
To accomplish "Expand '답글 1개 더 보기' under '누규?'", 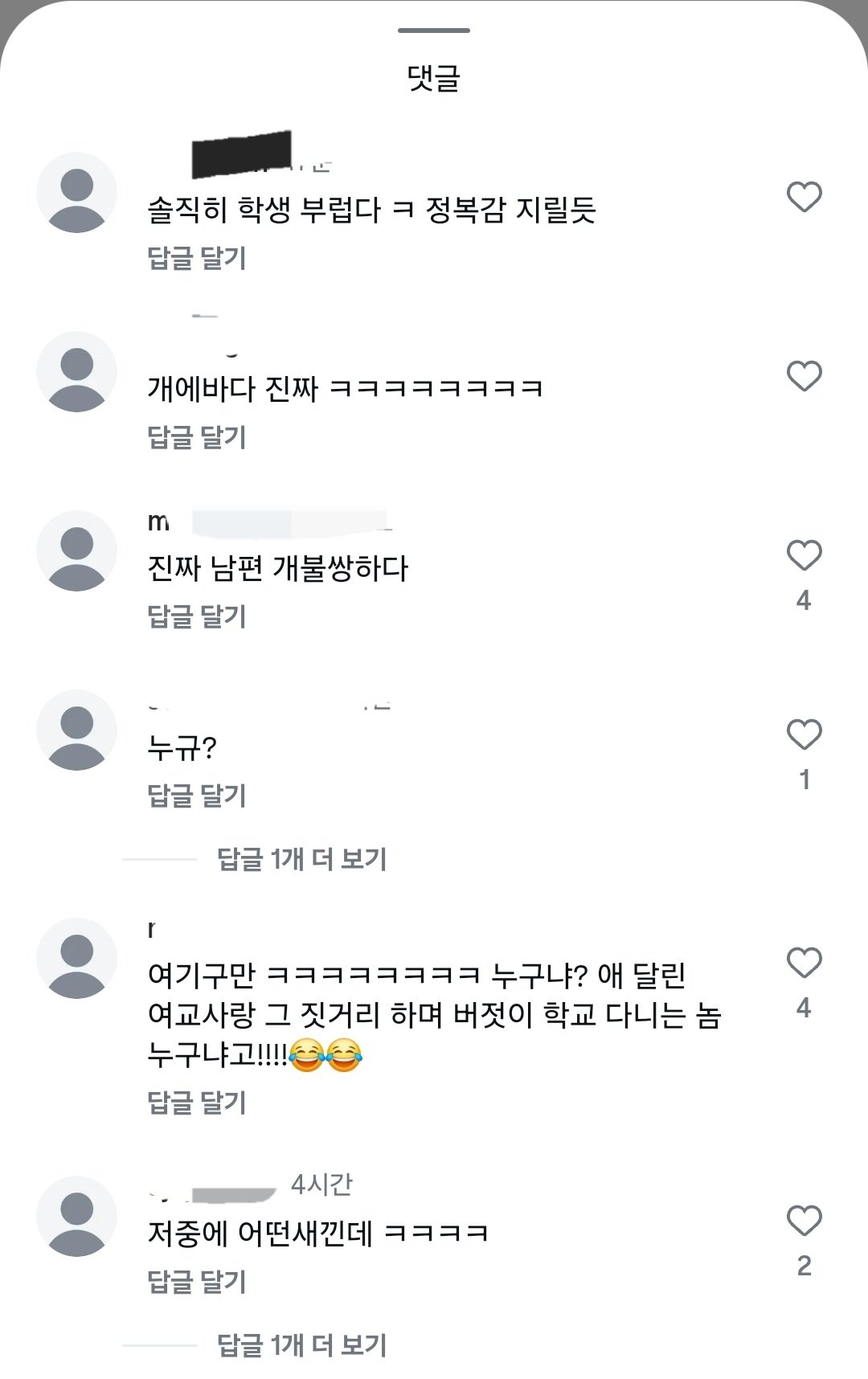I will click(x=301, y=859).
